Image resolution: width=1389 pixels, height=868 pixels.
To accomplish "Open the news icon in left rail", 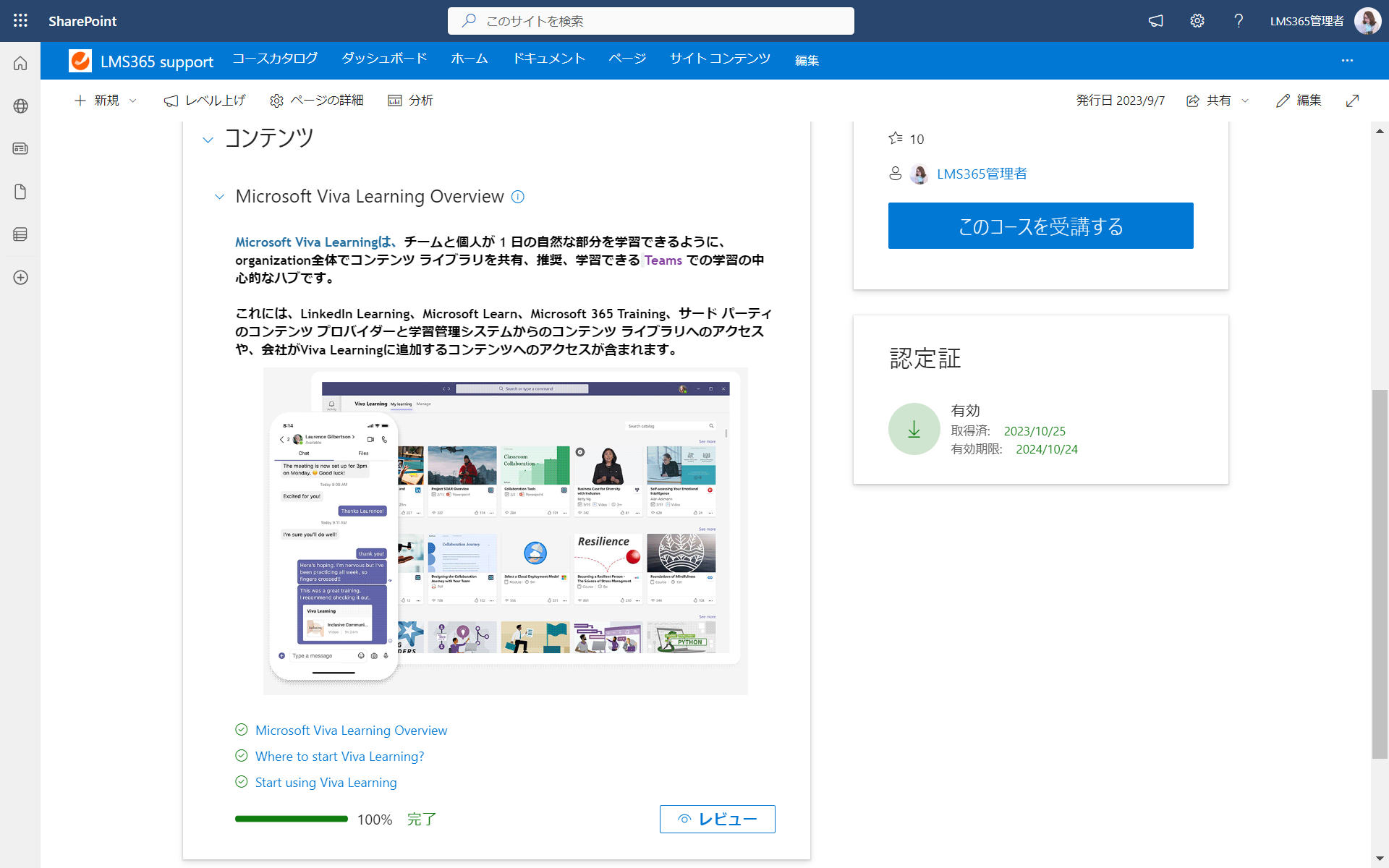I will pos(20,148).
